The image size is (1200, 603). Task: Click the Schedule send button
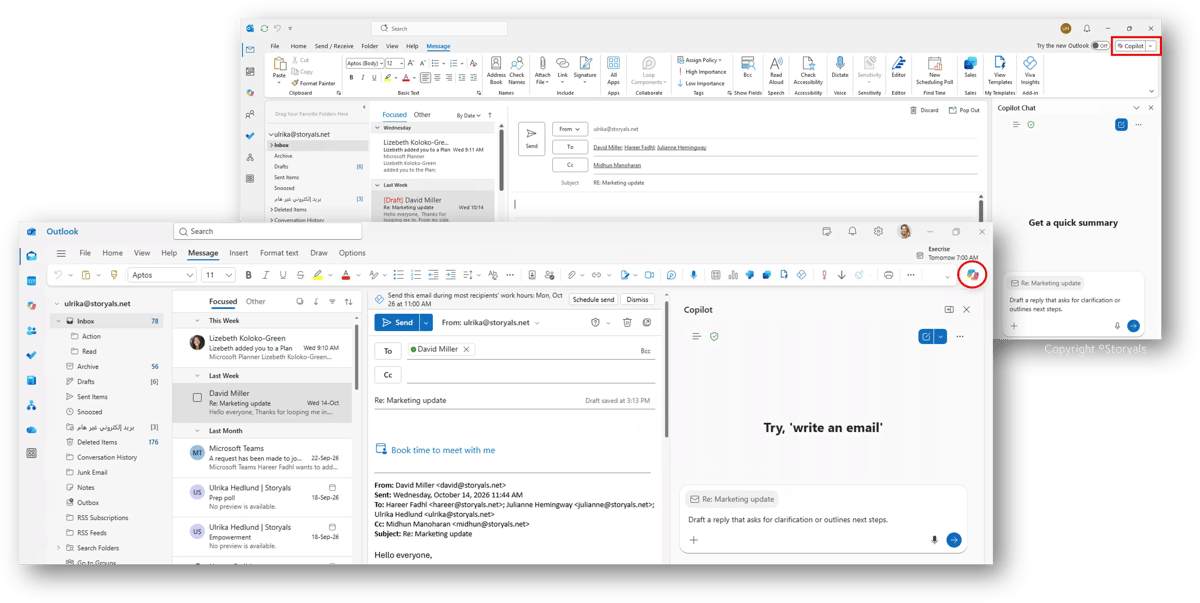tap(593, 300)
